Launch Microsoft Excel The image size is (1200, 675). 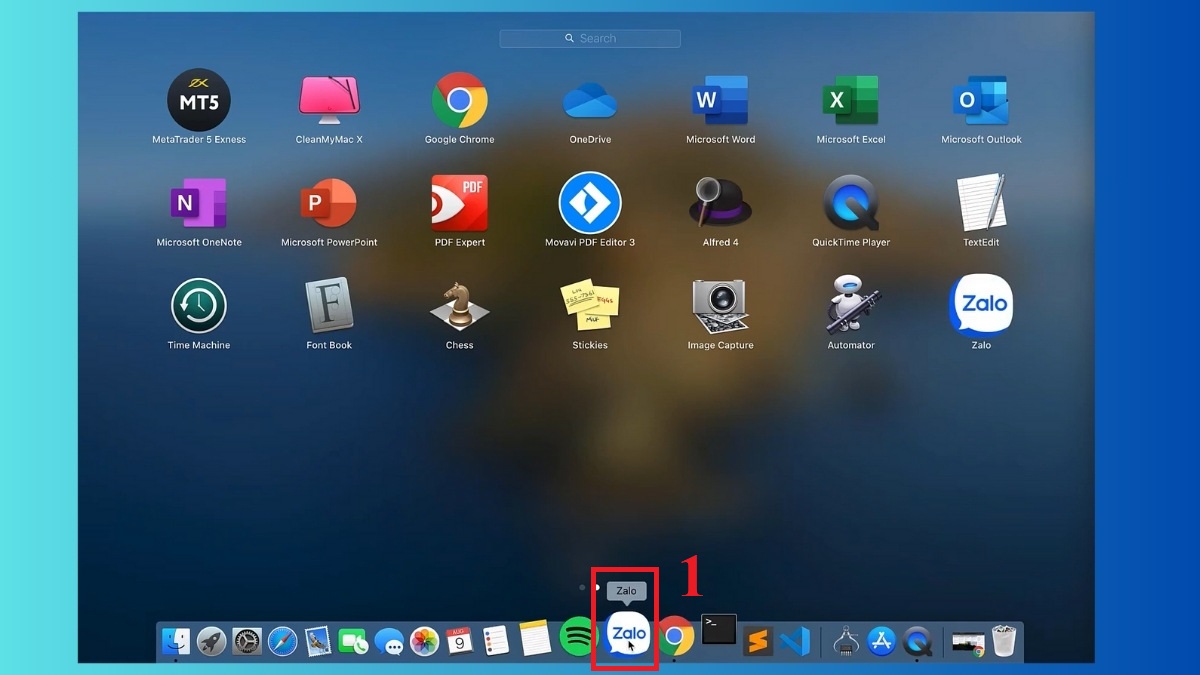[850, 100]
